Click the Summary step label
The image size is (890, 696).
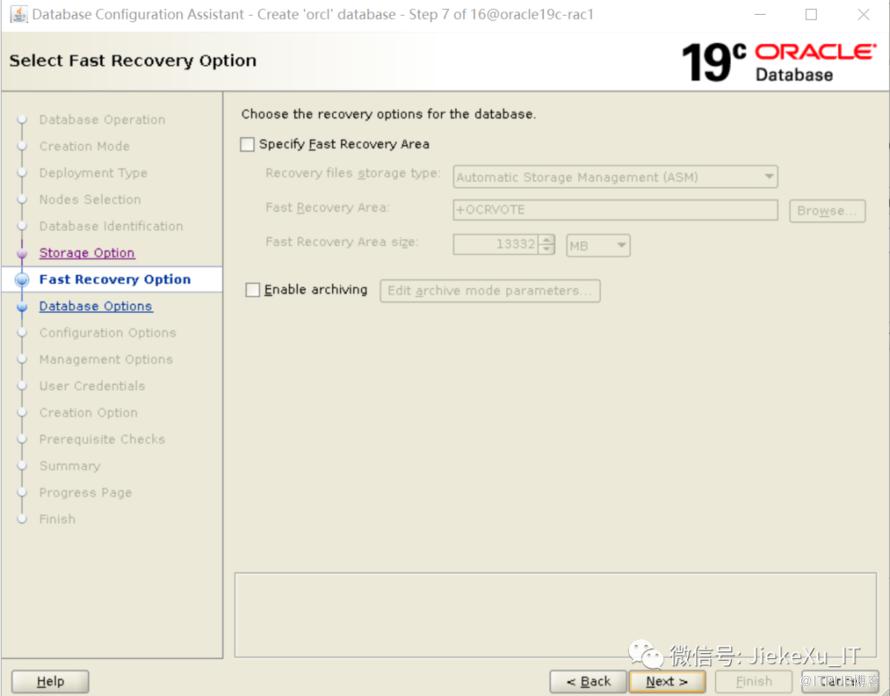[70, 466]
